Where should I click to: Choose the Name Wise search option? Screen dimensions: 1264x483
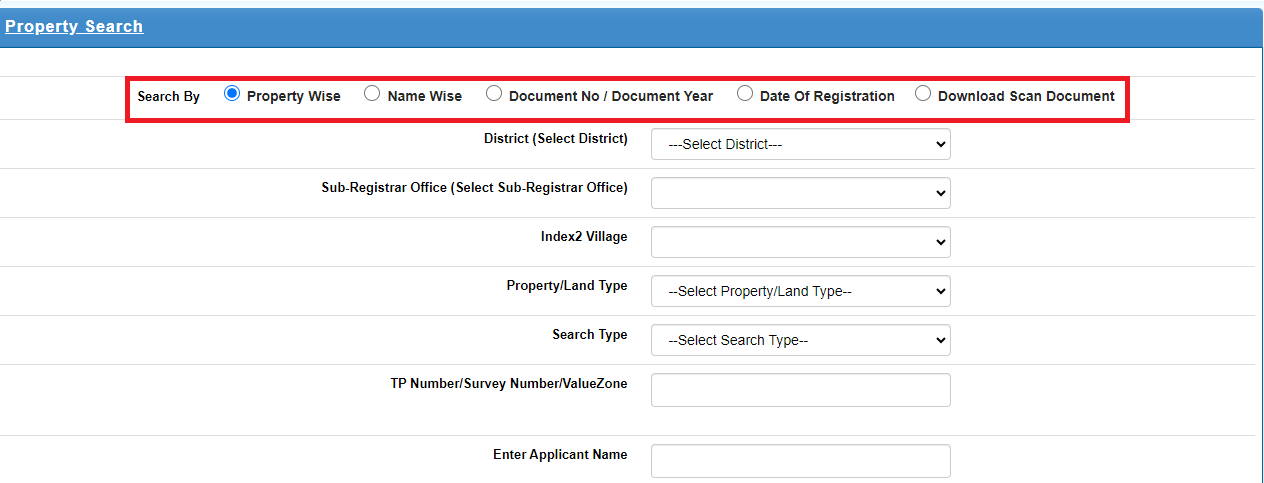coord(372,94)
